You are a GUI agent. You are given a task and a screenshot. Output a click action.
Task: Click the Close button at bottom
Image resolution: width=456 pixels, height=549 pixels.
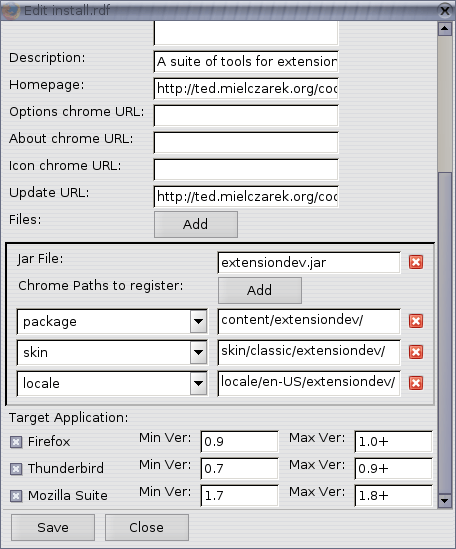[x=147, y=527]
